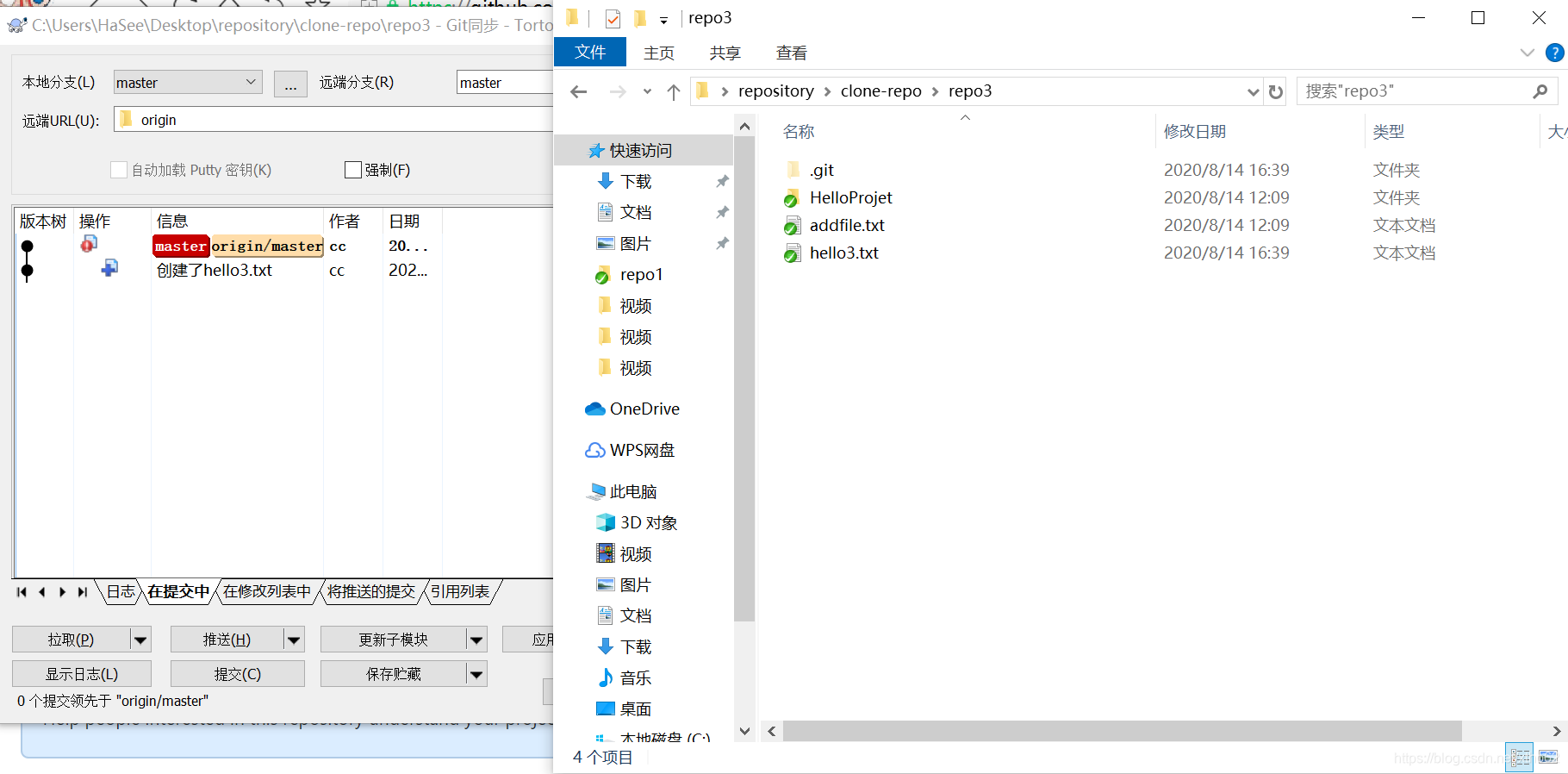Open 共享 ribbon tab

click(x=725, y=53)
